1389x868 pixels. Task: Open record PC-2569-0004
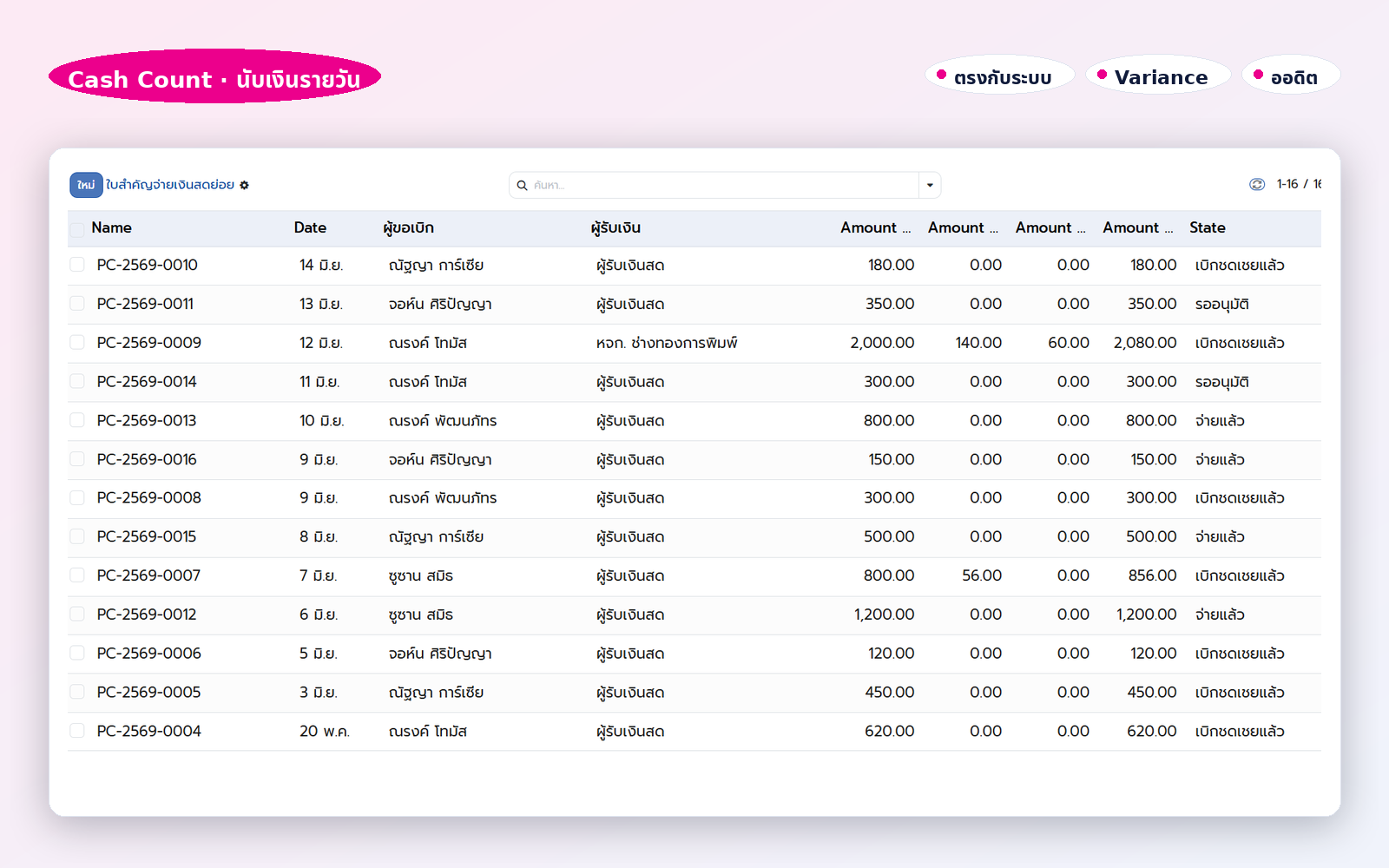pos(148,731)
